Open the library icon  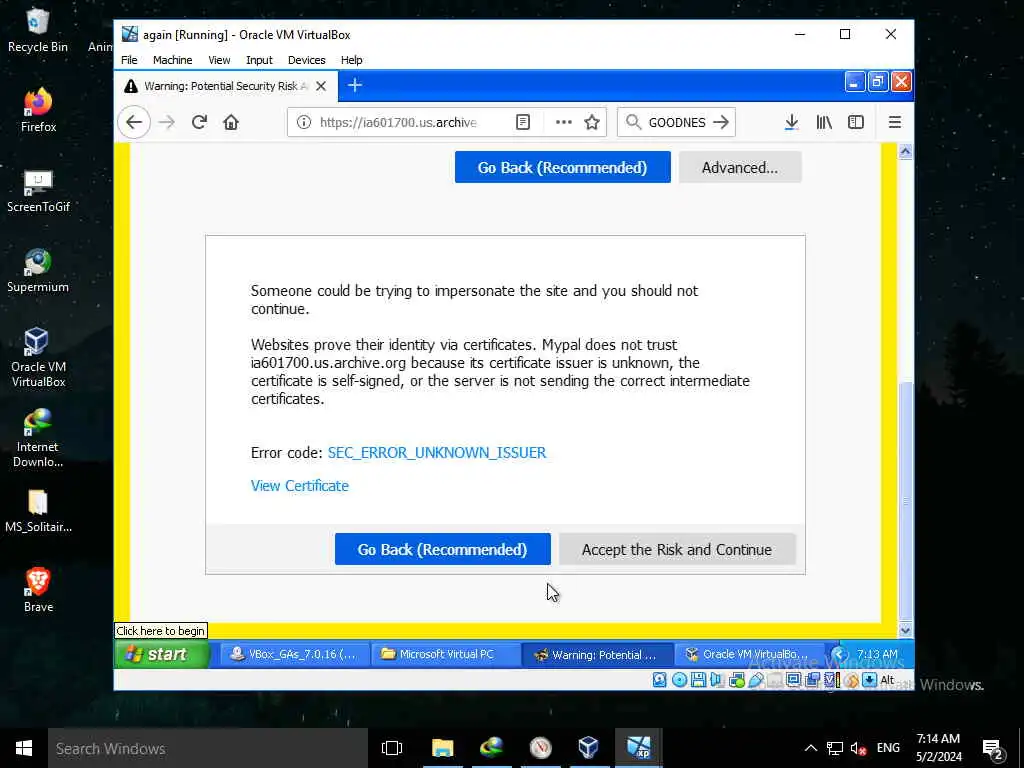[824, 122]
